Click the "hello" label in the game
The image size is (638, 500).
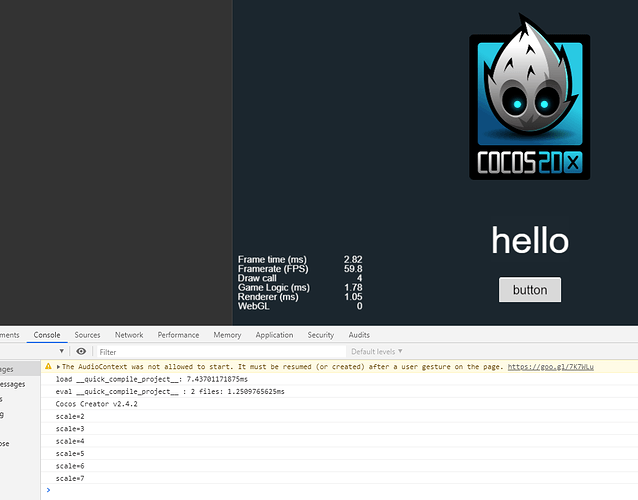point(530,240)
